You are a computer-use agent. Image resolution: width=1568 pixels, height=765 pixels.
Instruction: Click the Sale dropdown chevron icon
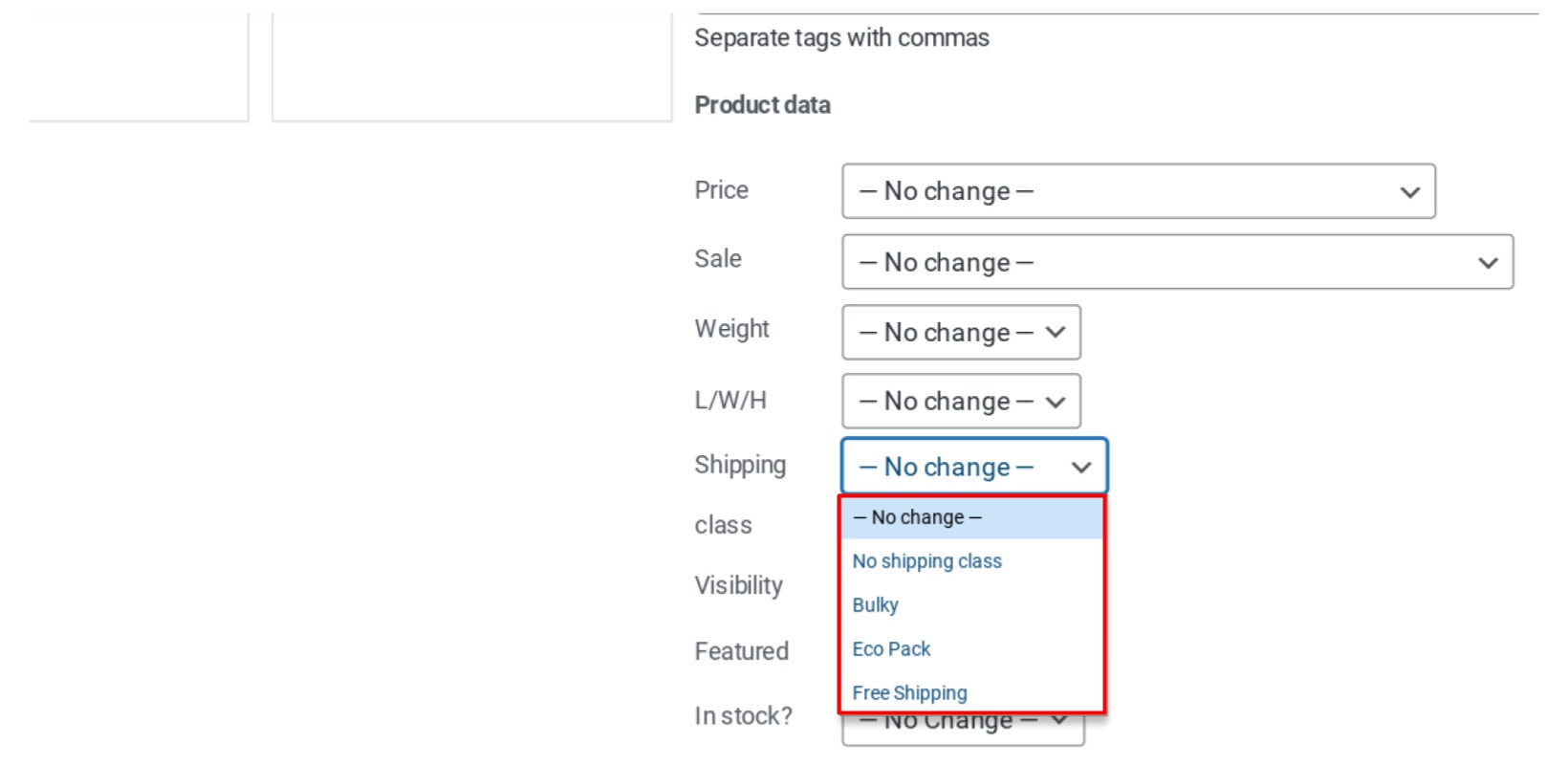[1490, 262]
